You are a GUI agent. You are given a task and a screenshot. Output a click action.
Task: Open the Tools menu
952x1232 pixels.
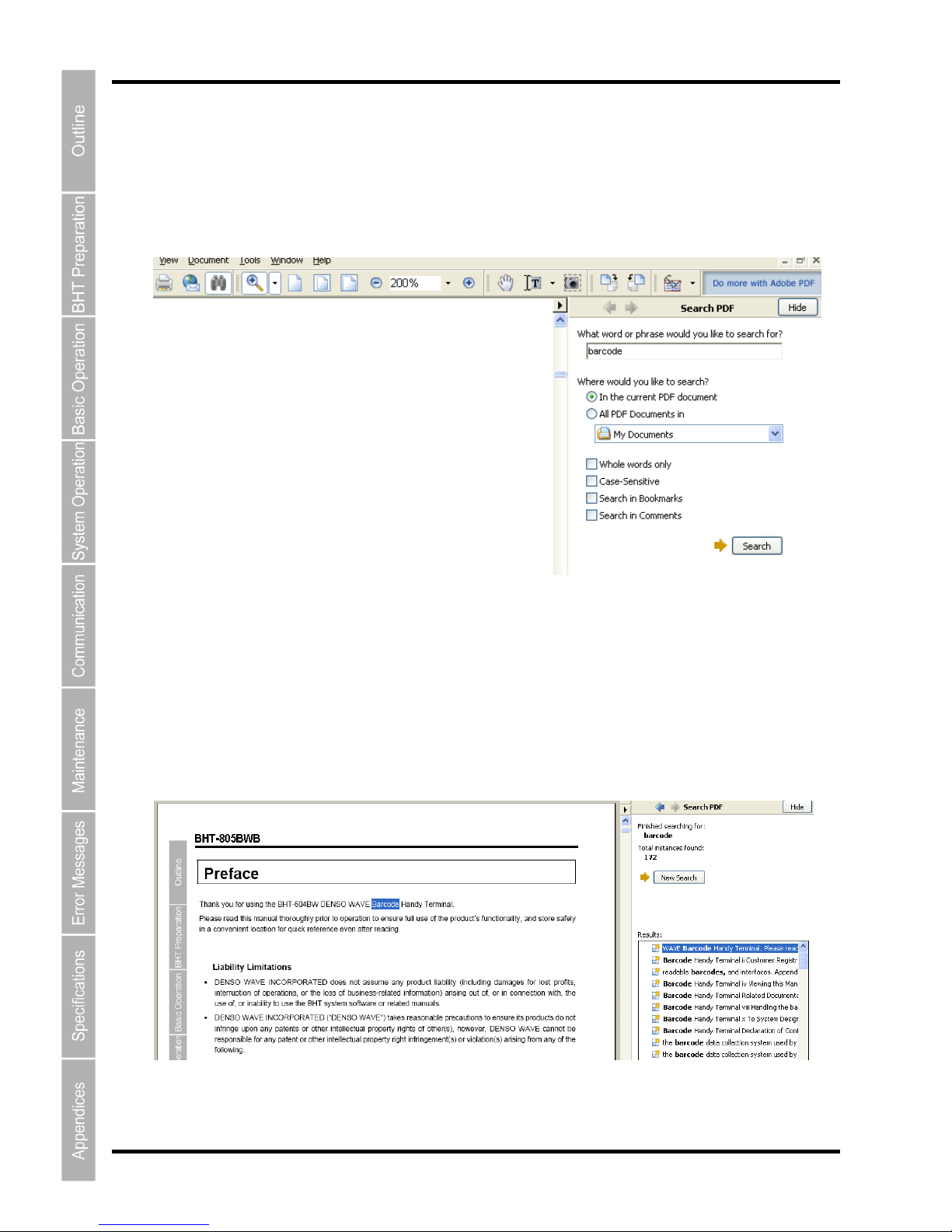pos(250,260)
